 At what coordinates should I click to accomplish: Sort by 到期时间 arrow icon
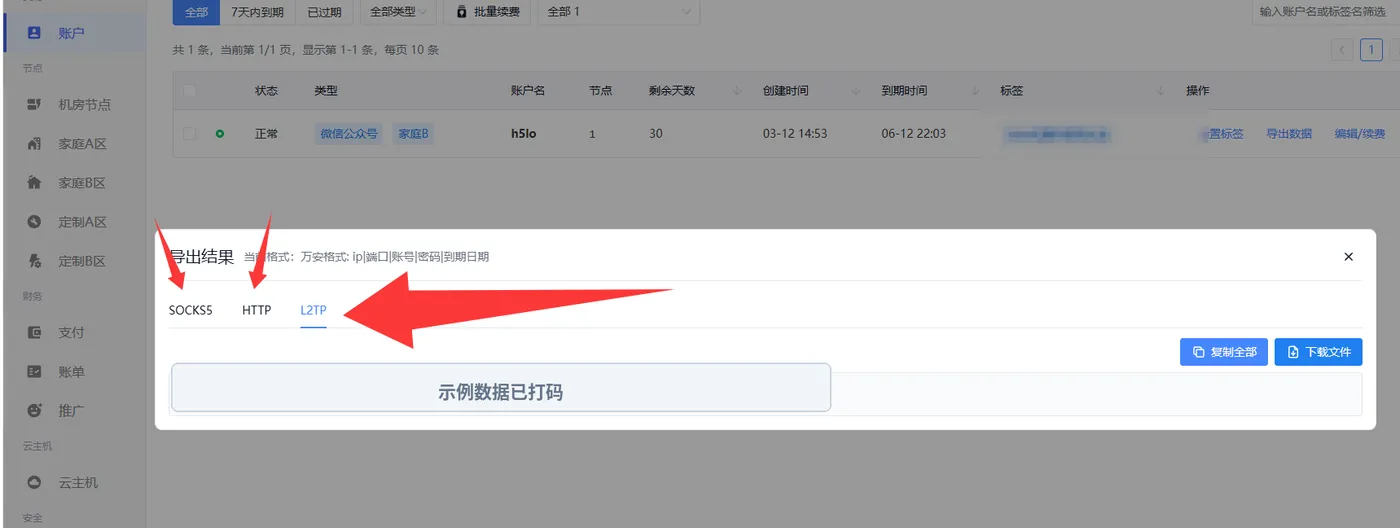pyautogui.click(x=975, y=91)
